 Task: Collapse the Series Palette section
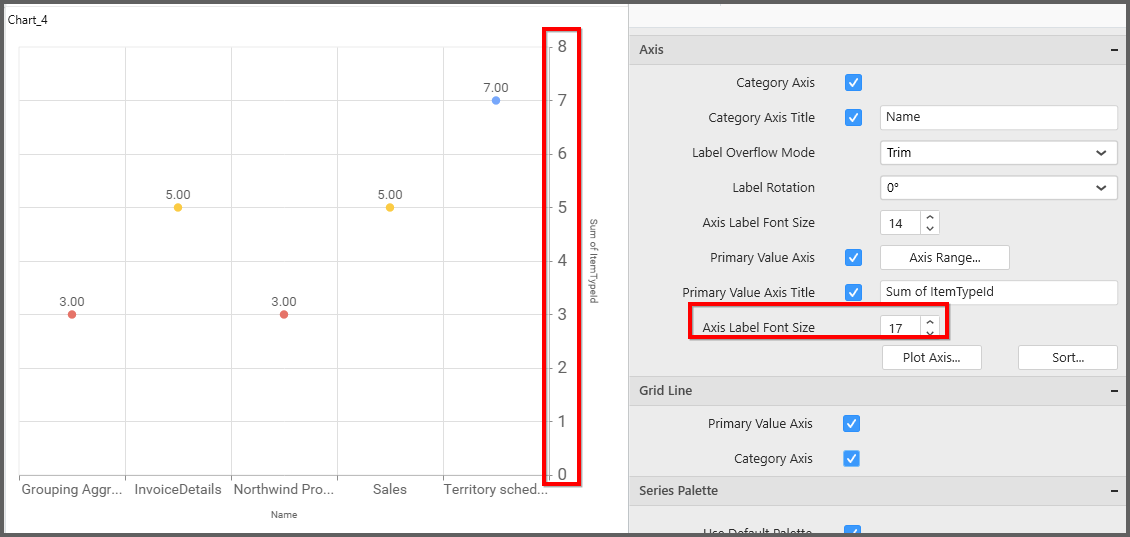point(1113,491)
